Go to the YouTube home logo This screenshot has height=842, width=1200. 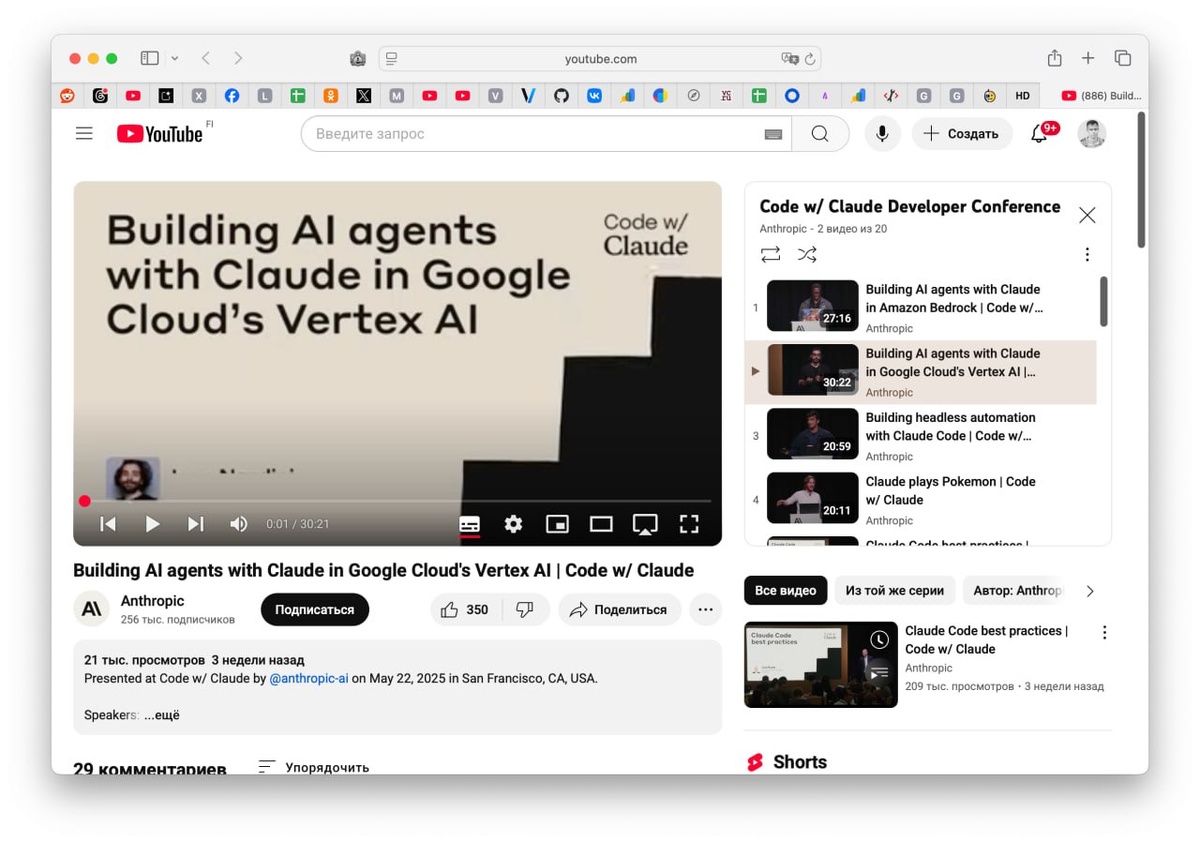(x=160, y=134)
